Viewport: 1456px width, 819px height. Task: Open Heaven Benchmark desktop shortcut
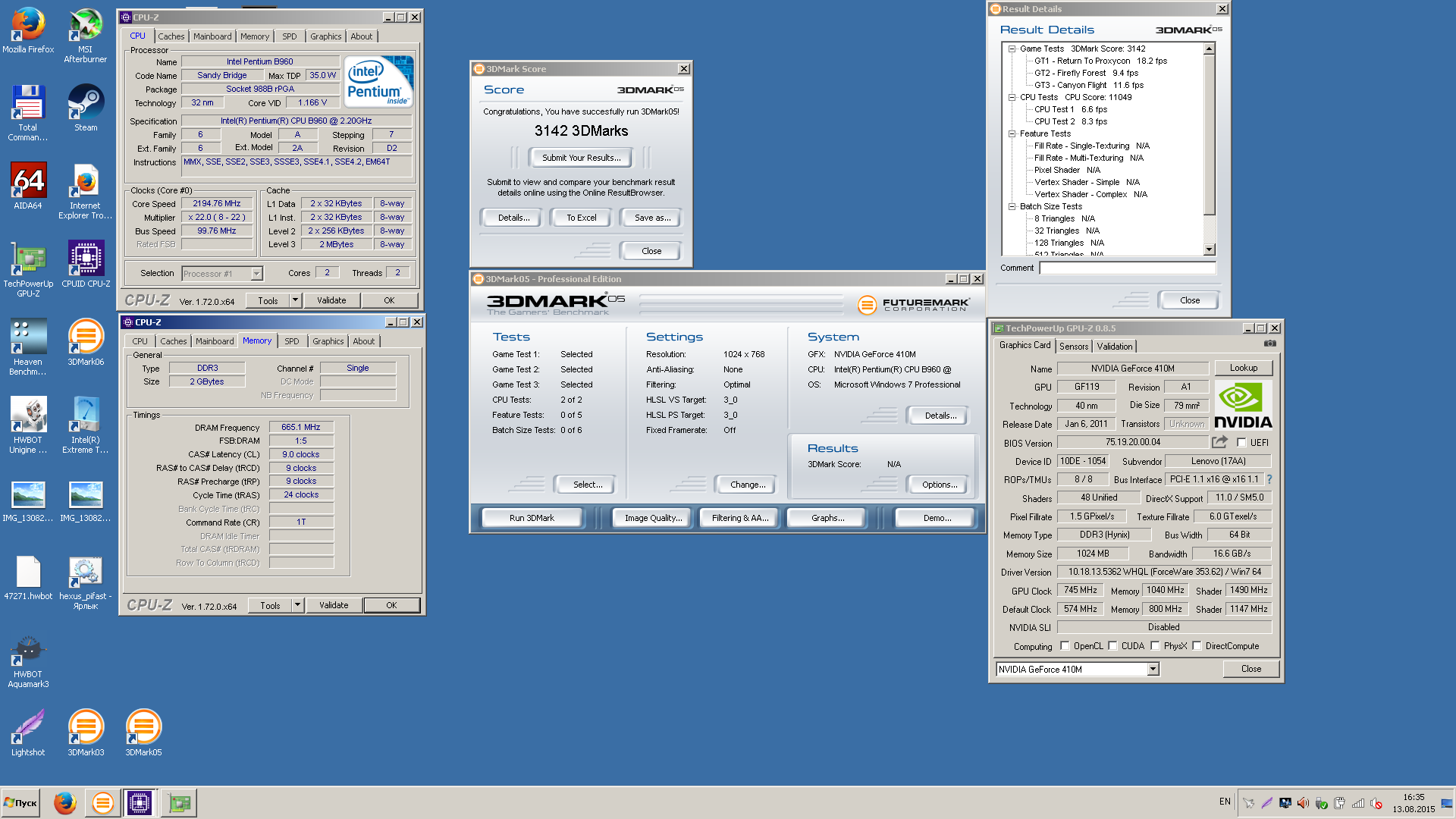click(28, 347)
